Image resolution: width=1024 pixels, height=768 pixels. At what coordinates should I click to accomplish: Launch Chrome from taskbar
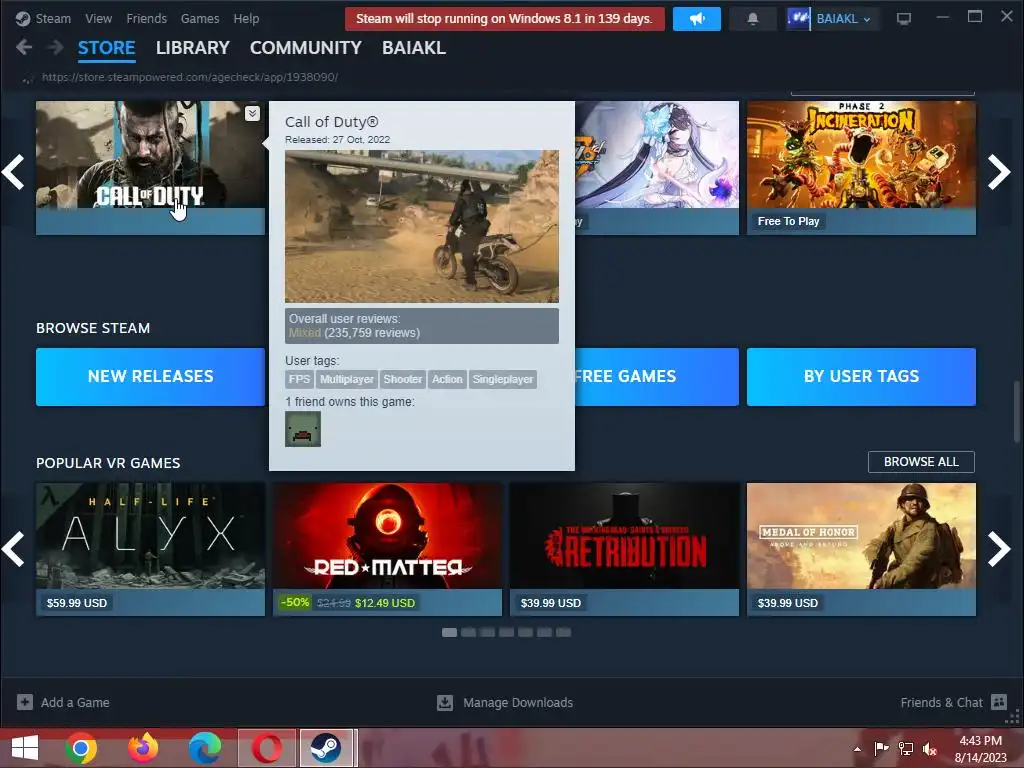point(81,748)
